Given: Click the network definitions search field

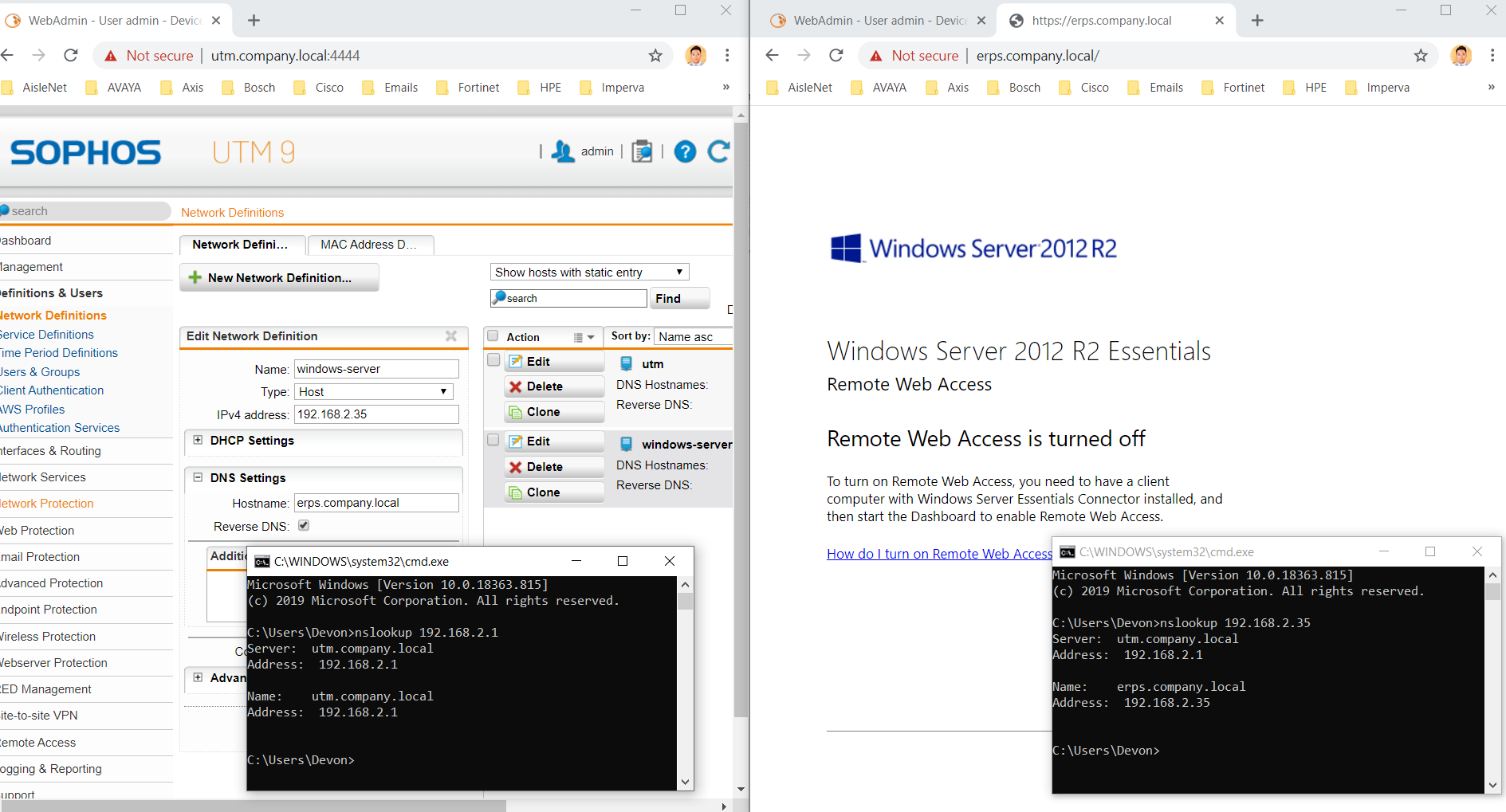Looking at the screenshot, I should coord(568,298).
